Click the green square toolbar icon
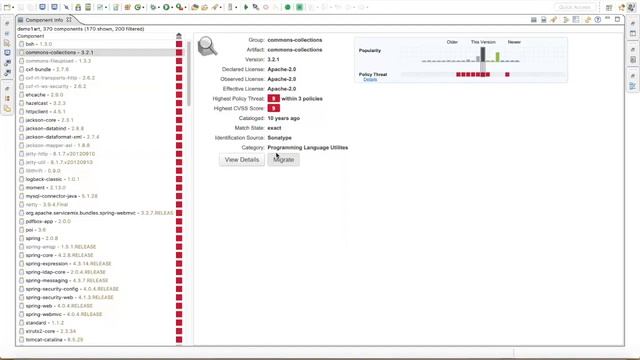The image size is (640, 360). point(300,7)
